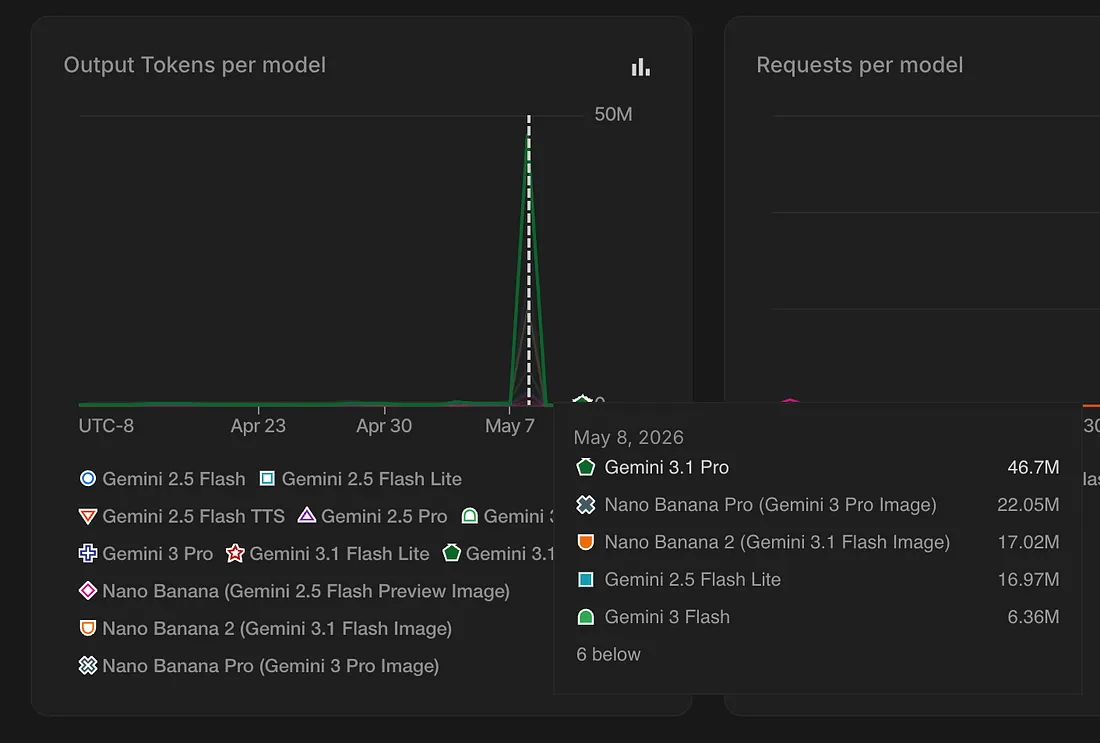Viewport: 1100px width, 743px height.
Task: Click the May 7 axis label
Action: tap(510, 426)
